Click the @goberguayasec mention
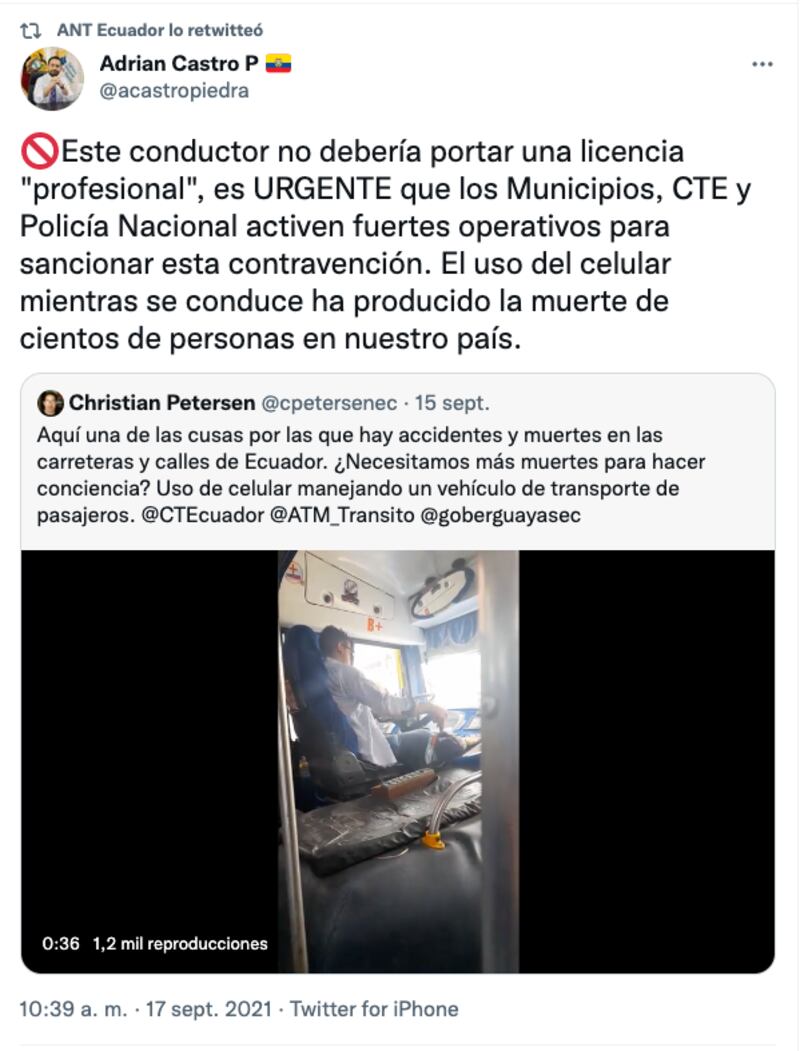Image resolution: width=800 pixels, height=1051 pixels. [500, 515]
